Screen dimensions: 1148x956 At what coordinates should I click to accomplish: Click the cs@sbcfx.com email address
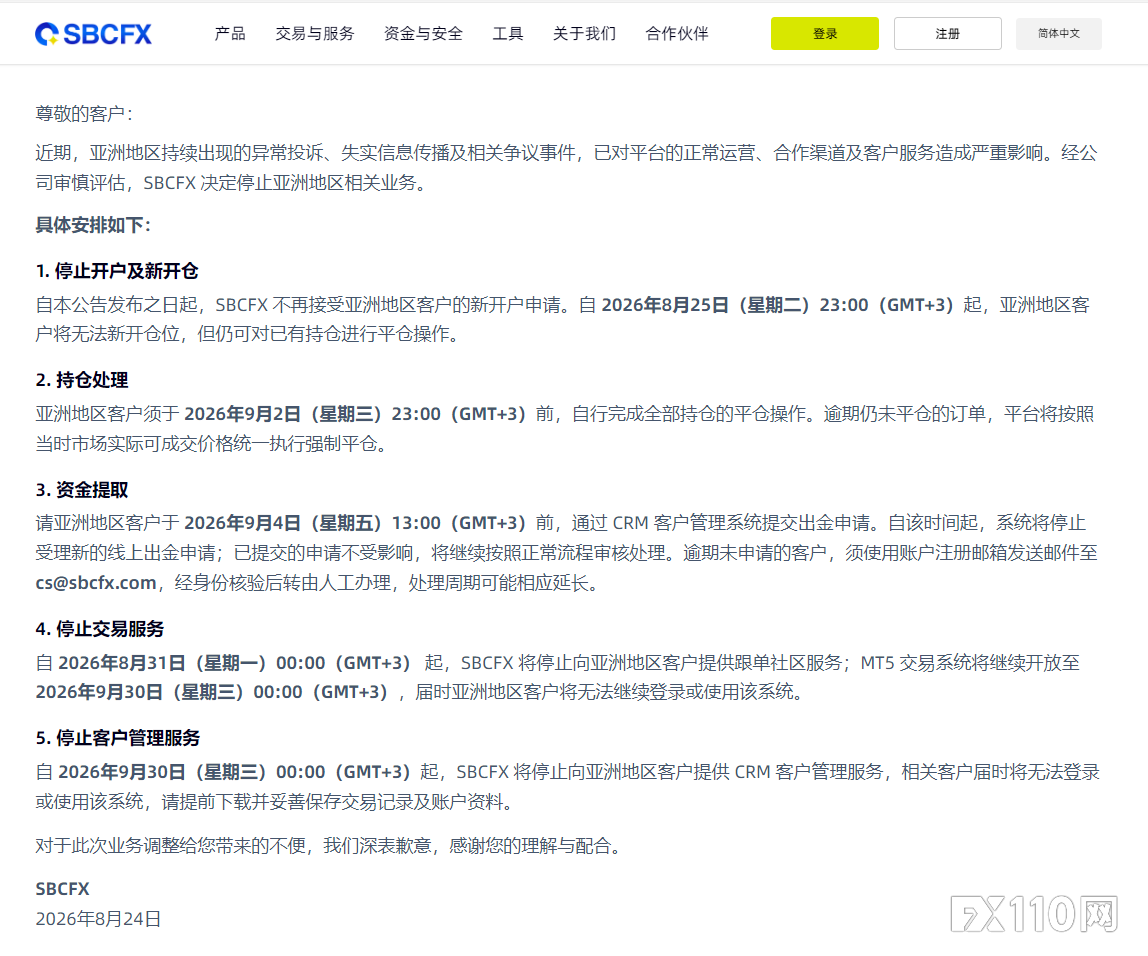96,583
